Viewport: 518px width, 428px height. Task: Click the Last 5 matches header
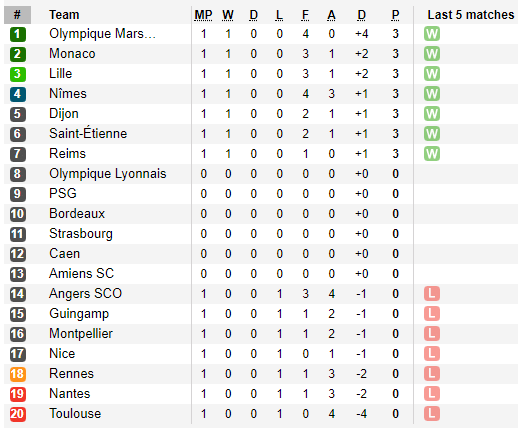pos(471,15)
